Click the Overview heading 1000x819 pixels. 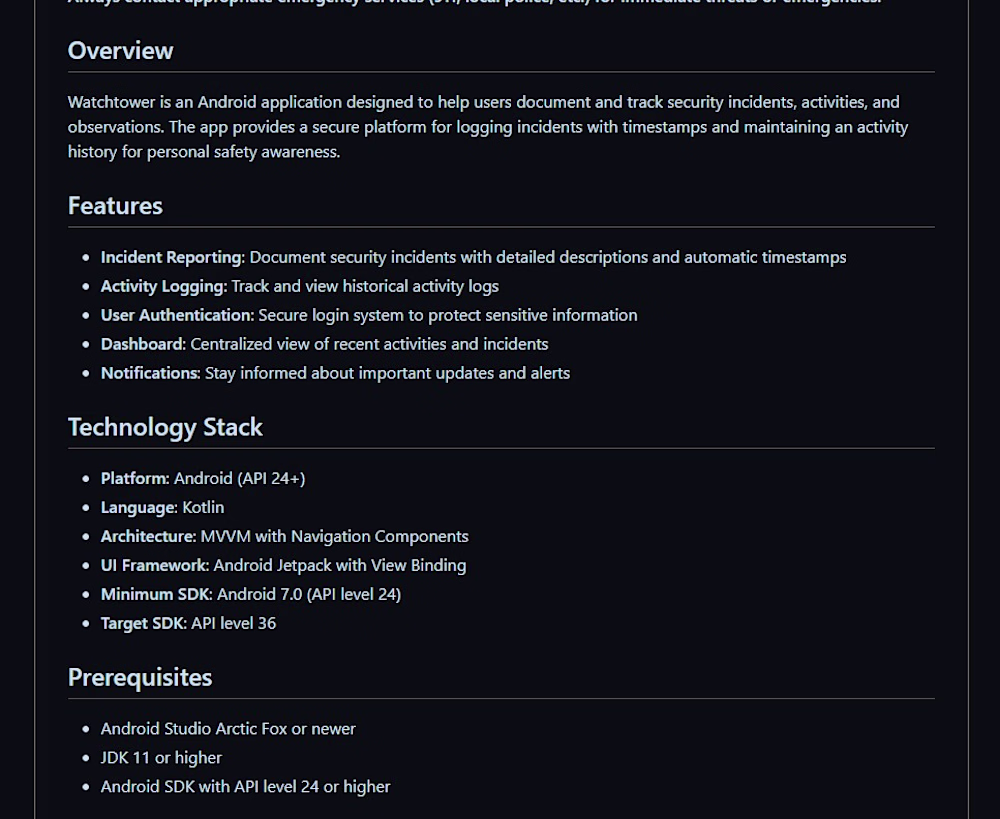121,51
